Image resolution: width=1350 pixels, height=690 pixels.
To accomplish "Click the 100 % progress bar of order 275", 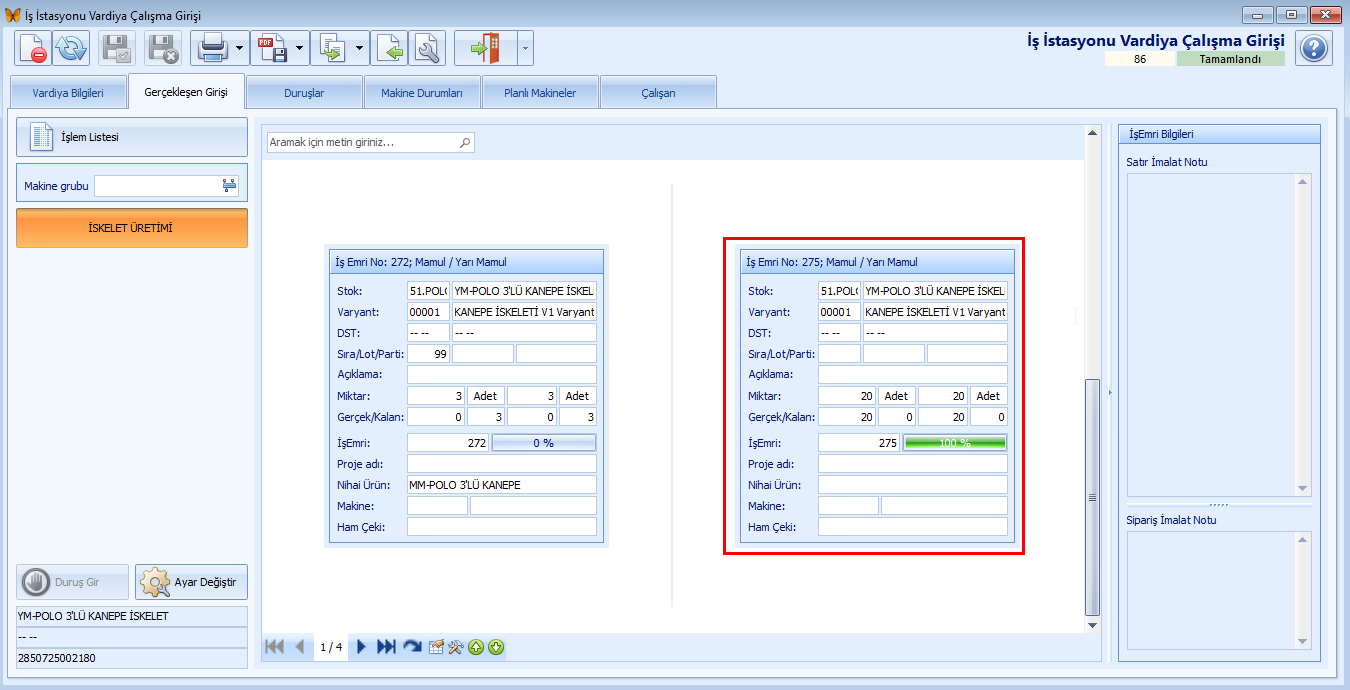I will (x=955, y=442).
